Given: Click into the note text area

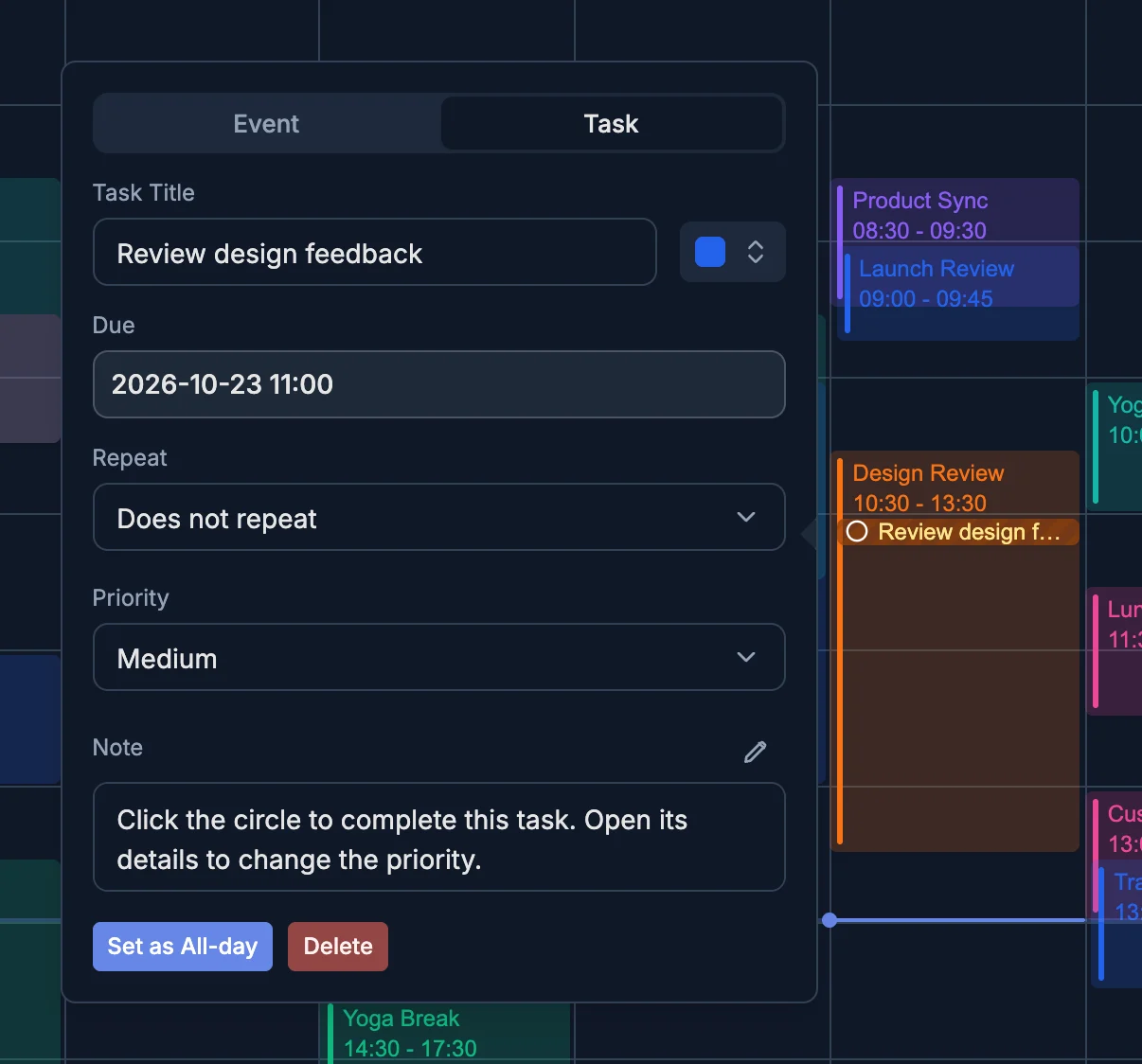Looking at the screenshot, I should click(x=439, y=838).
